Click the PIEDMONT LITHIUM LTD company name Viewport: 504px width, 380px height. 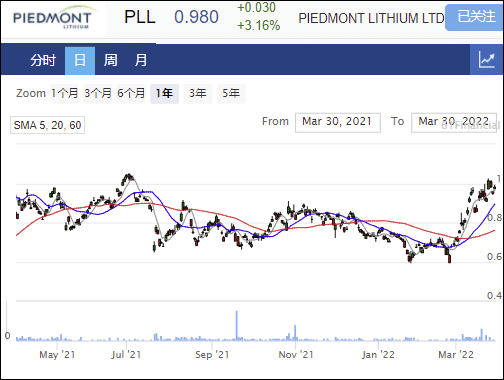pyautogui.click(x=371, y=18)
